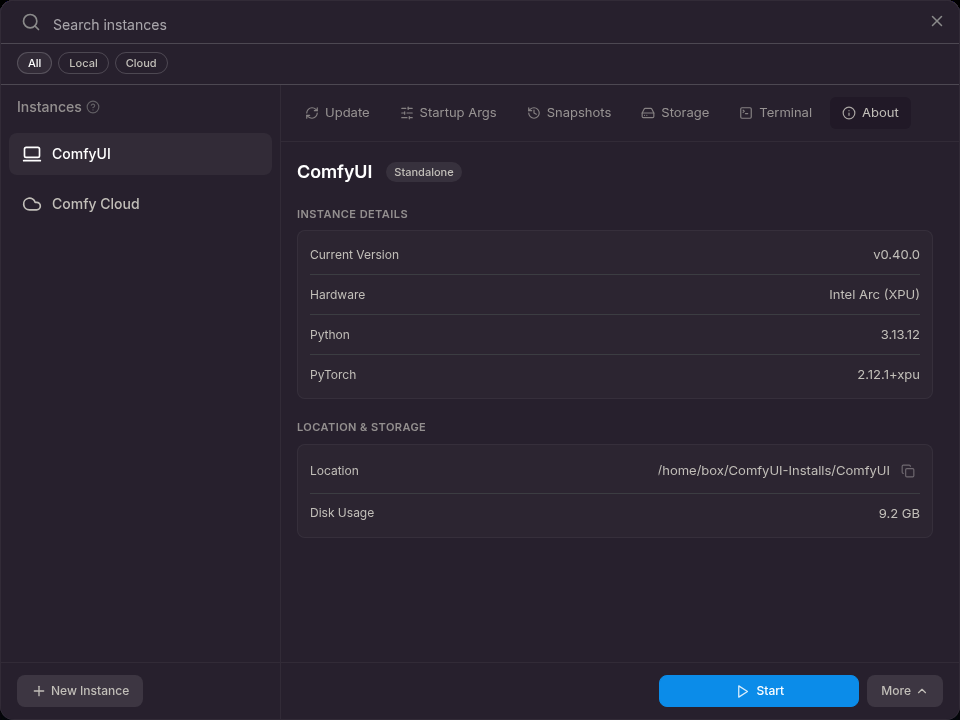Focus the Search instances field
Screen dimensions: 960x720
point(478,24)
